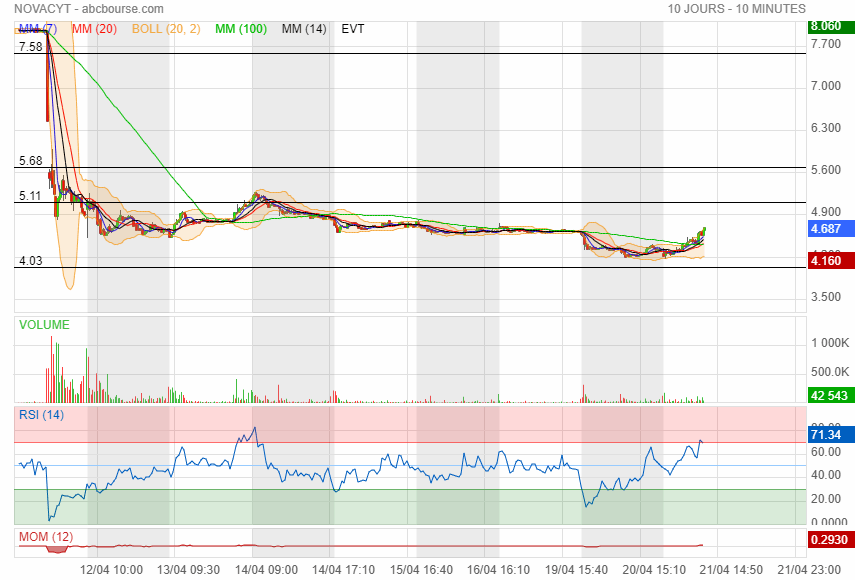
Task: Click the 16/04 16:10 time axis label
Action: (498, 570)
